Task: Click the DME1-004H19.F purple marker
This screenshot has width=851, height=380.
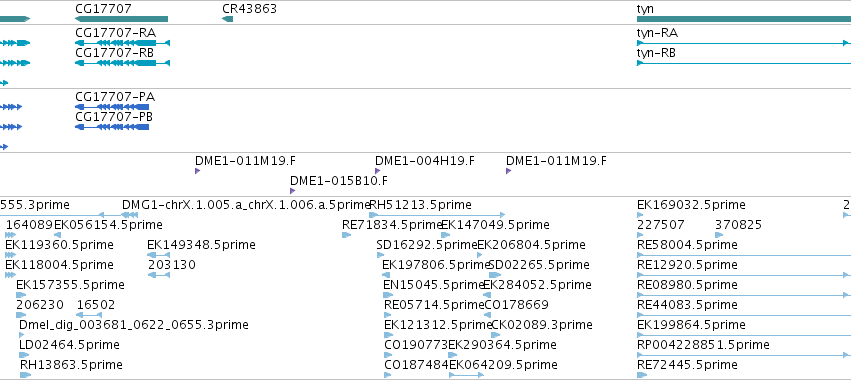Action: point(378,171)
